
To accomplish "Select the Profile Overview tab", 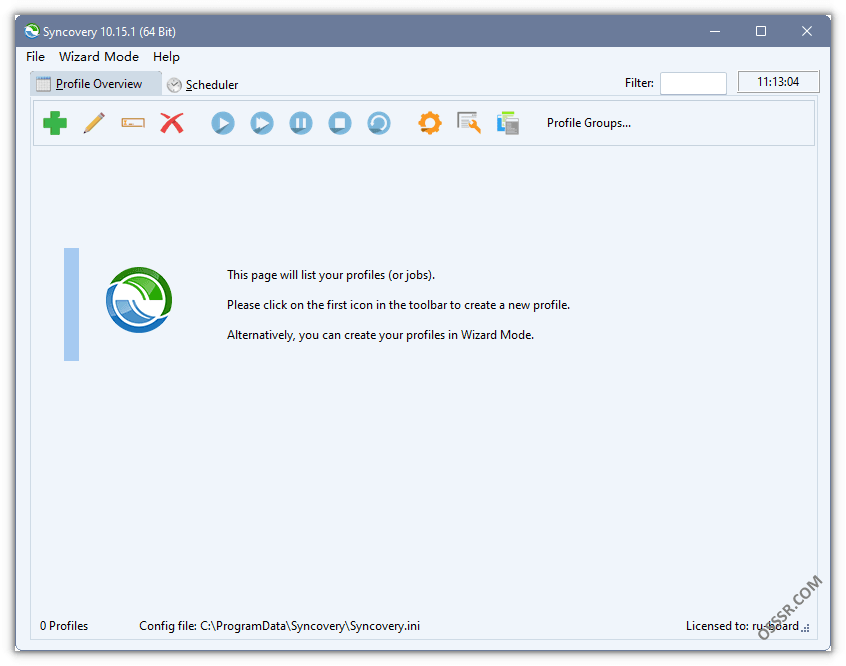I will (x=96, y=84).
